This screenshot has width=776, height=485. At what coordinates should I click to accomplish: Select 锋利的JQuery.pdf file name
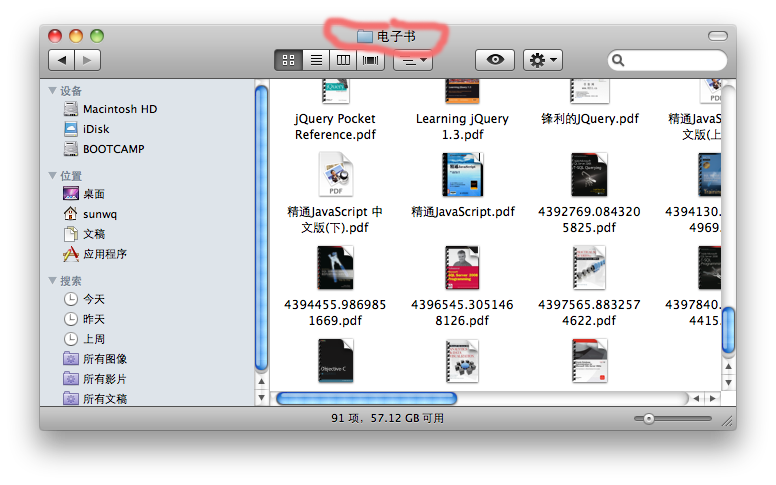pyautogui.click(x=589, y=119)
